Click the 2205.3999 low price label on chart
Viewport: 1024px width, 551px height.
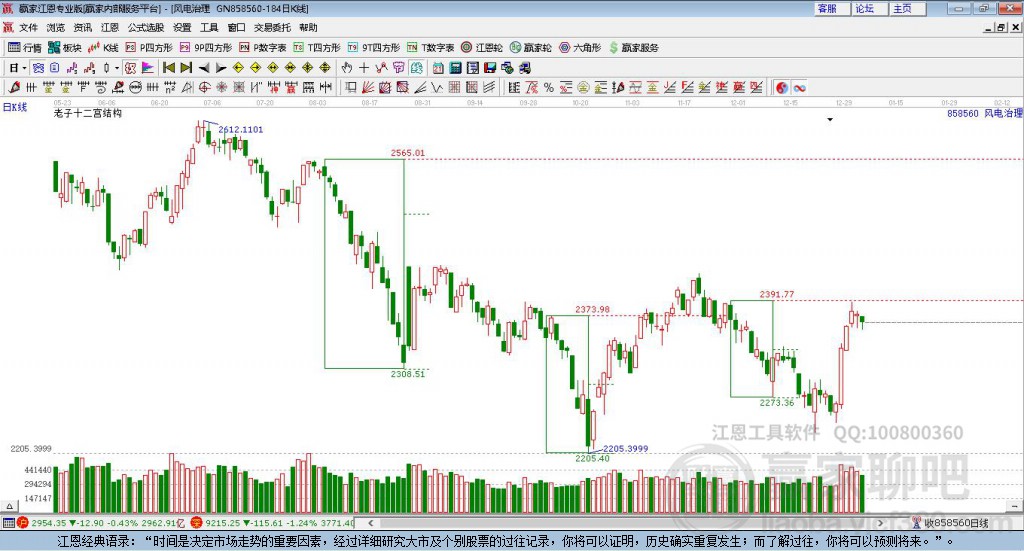(626, 449)
